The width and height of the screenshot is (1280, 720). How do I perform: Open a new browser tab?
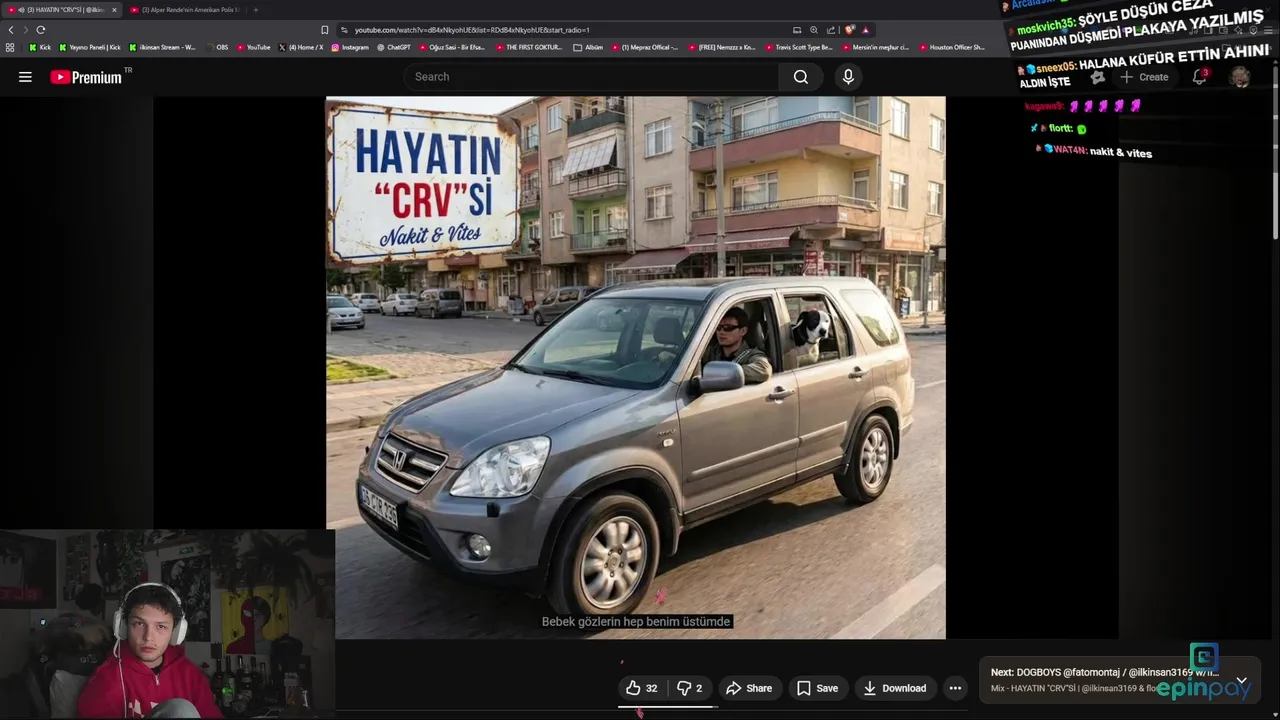pyautogui.click(x=255, y=10)
